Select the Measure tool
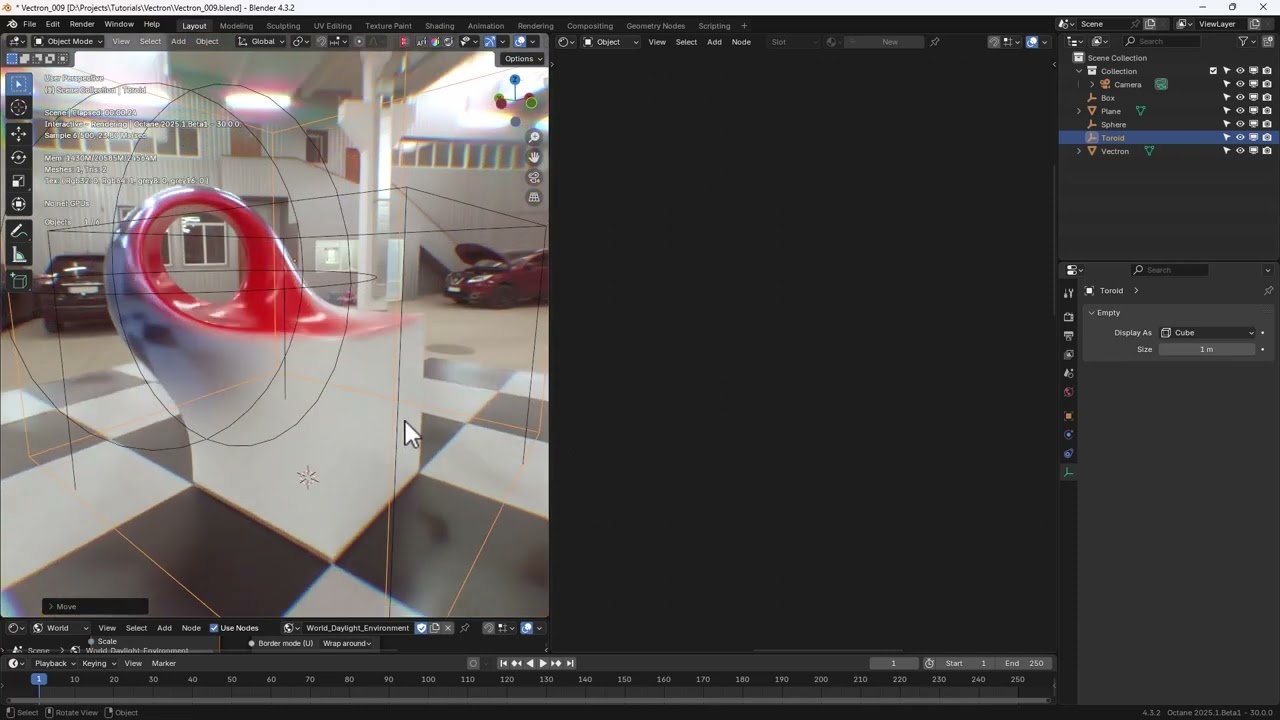The image size is (1280, 720). click(19, 255)
